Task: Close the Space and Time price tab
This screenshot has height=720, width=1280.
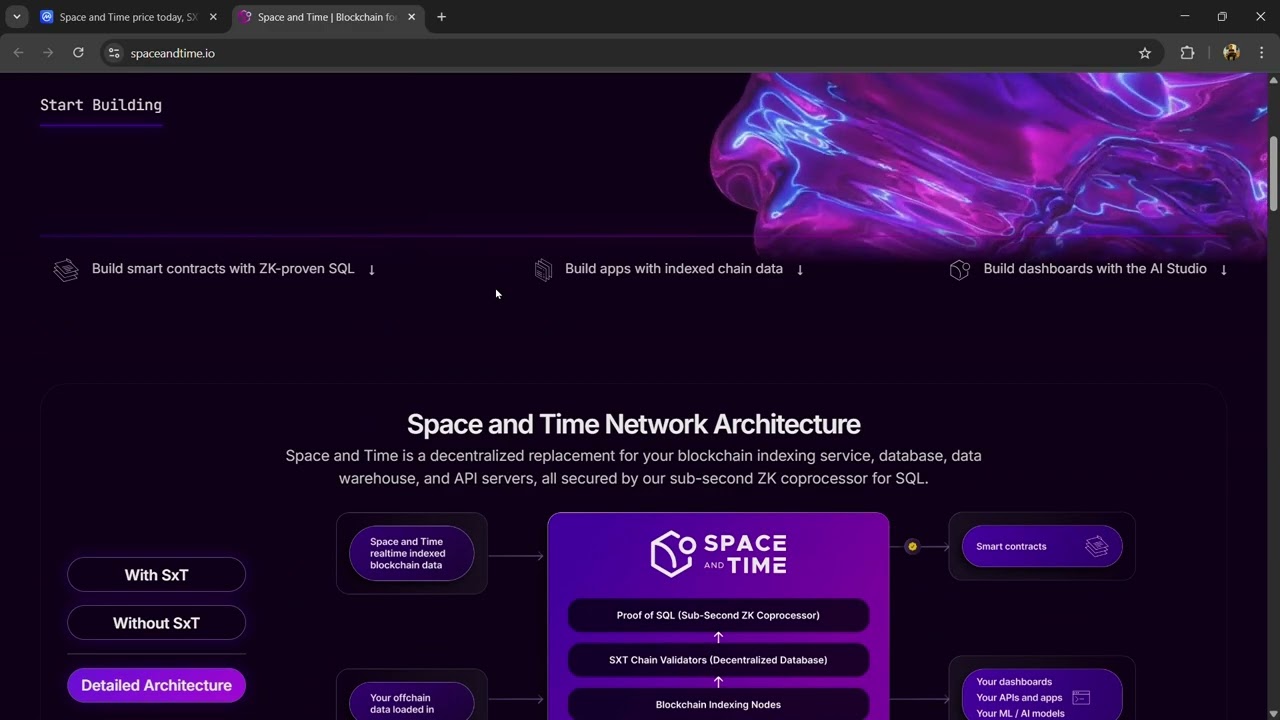Action: (x=213, y=17)
